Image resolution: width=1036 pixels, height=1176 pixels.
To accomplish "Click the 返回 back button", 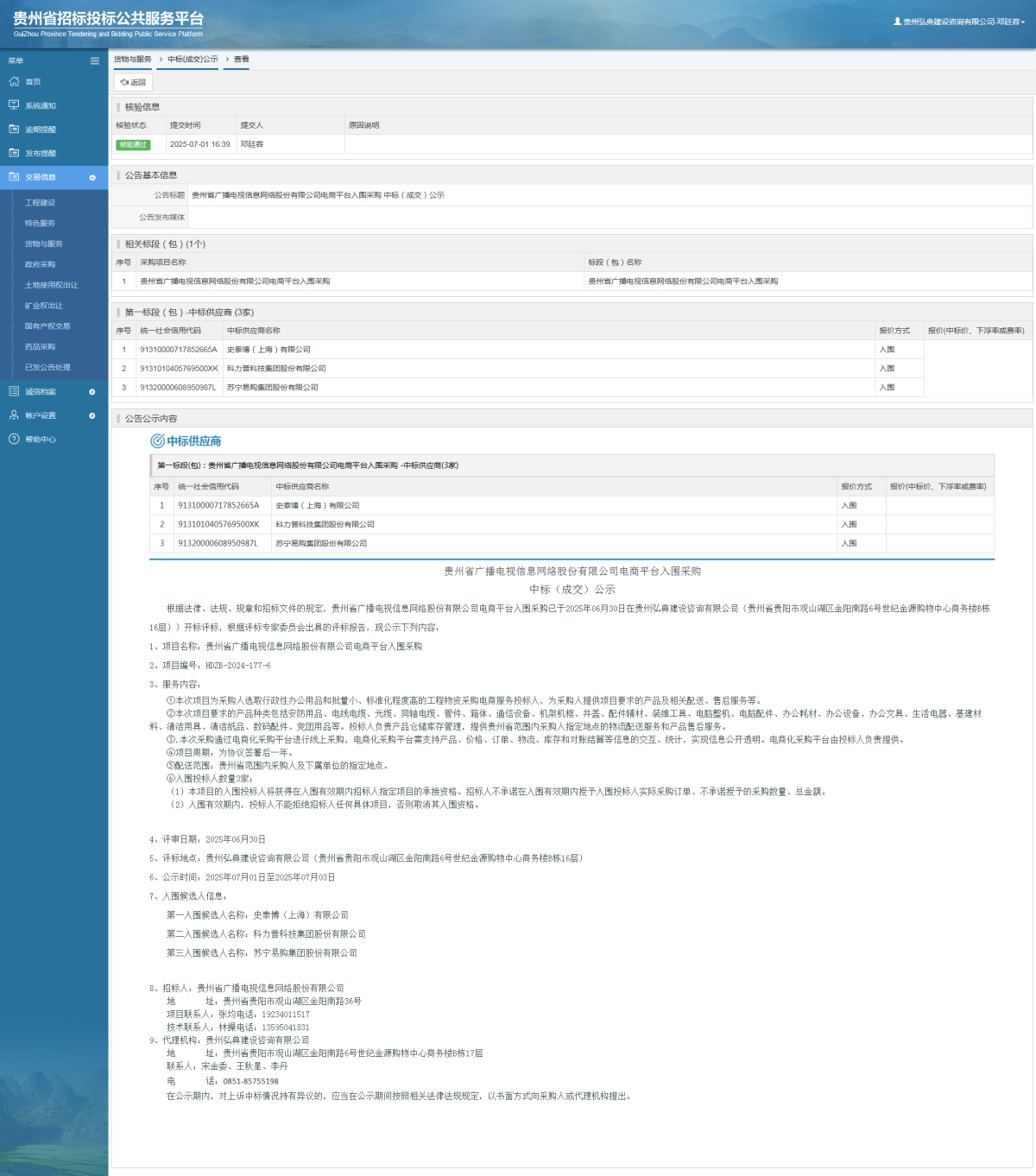I will (133, 82).
